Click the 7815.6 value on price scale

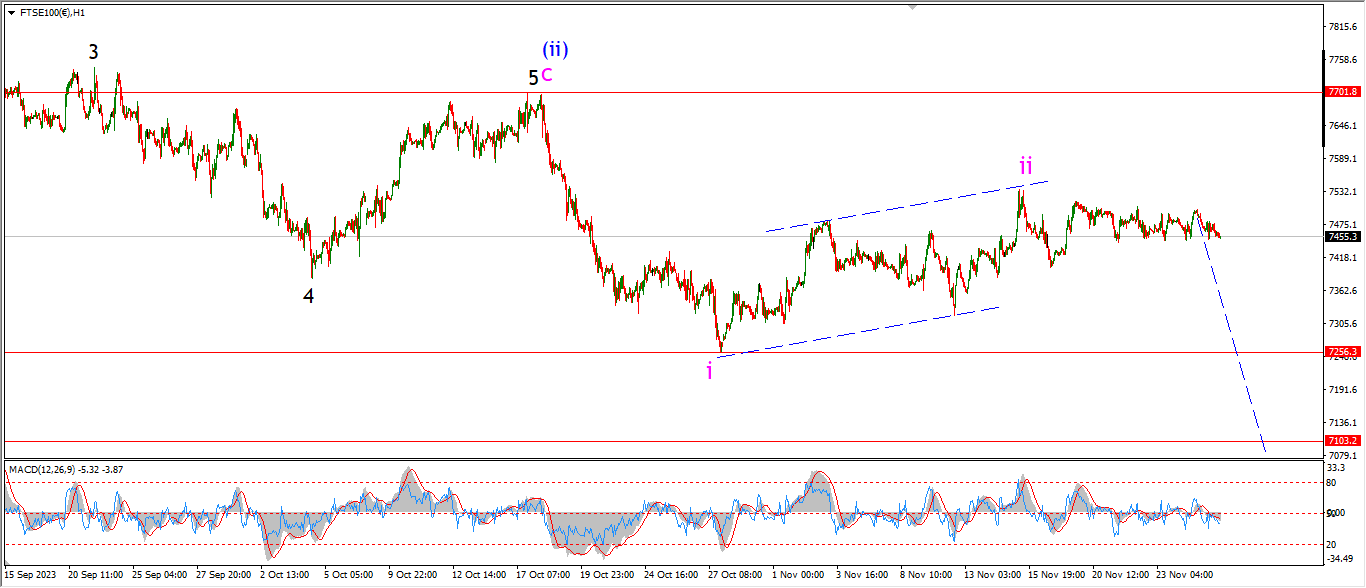pyautogui.click(x=1342, y=27)
